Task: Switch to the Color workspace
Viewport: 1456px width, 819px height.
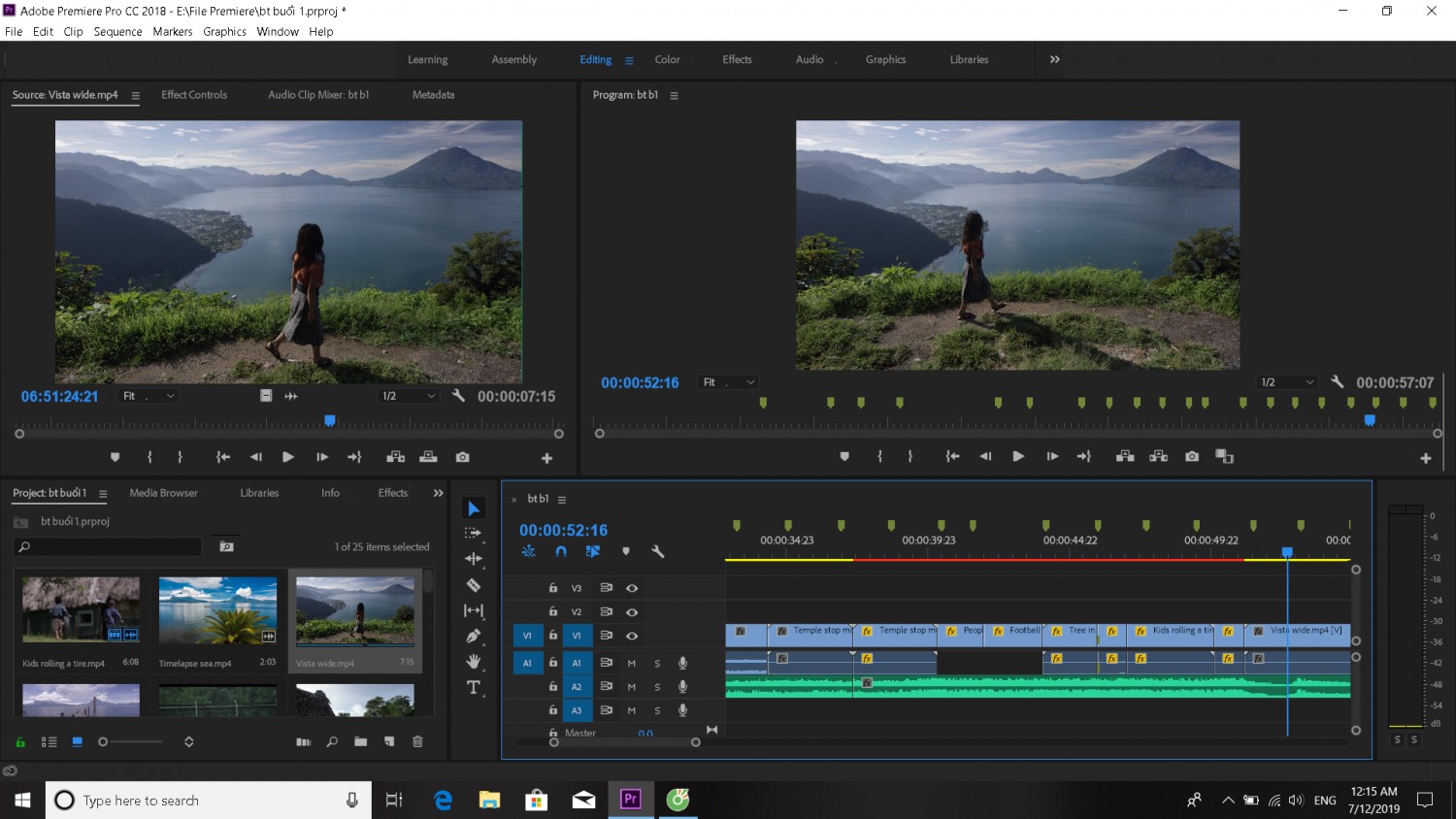Action: pos(667,59)
